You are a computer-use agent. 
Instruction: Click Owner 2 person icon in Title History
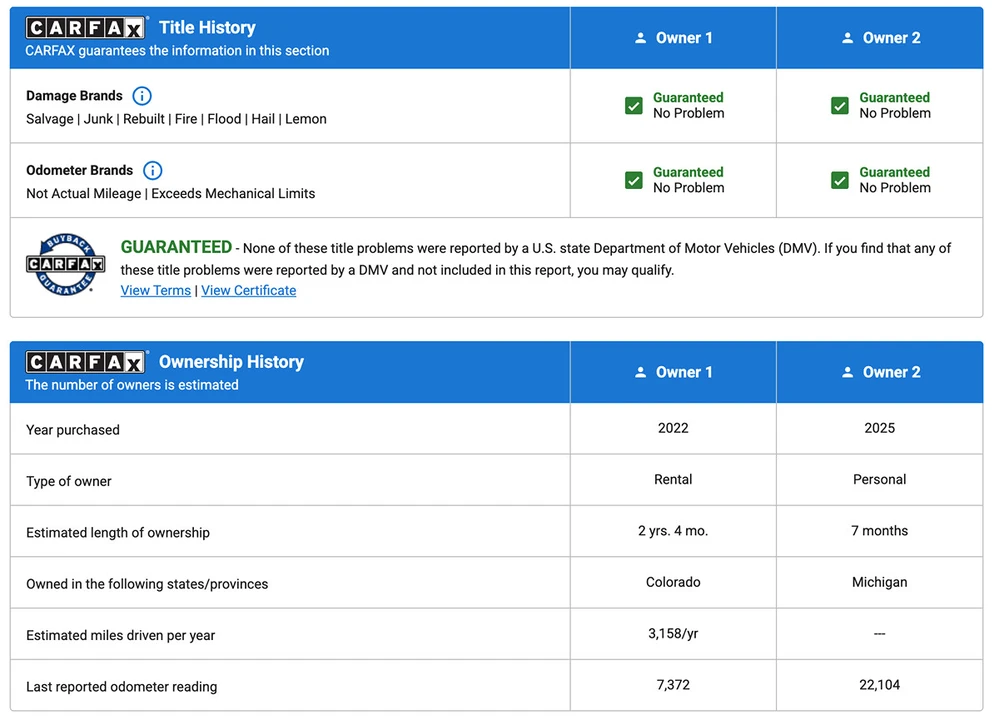point(847,38)
